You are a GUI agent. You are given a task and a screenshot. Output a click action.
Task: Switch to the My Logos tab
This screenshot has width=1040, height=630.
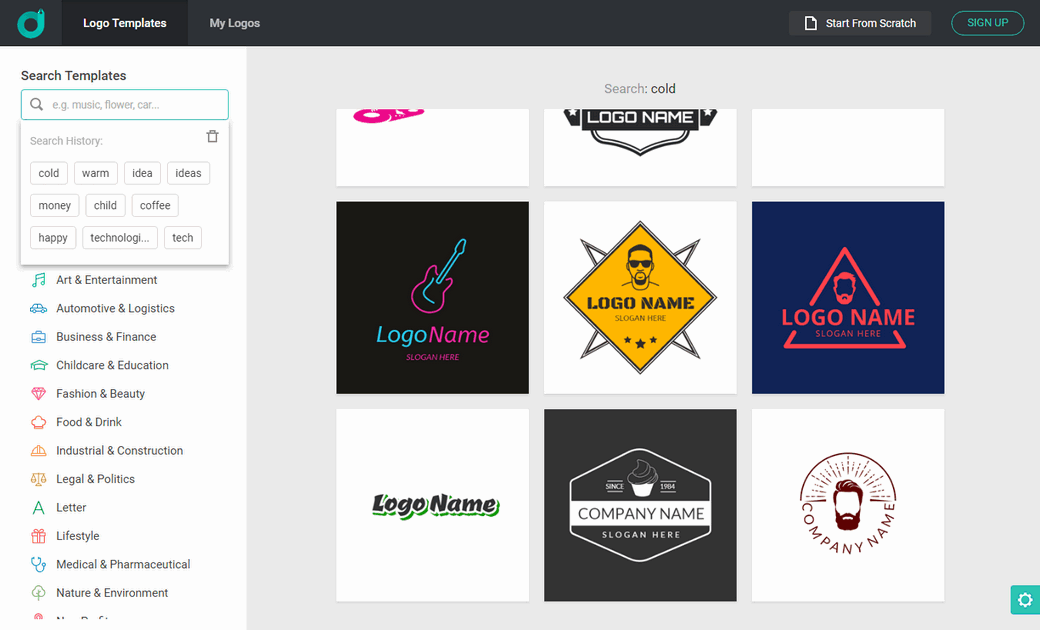point(235,23)
